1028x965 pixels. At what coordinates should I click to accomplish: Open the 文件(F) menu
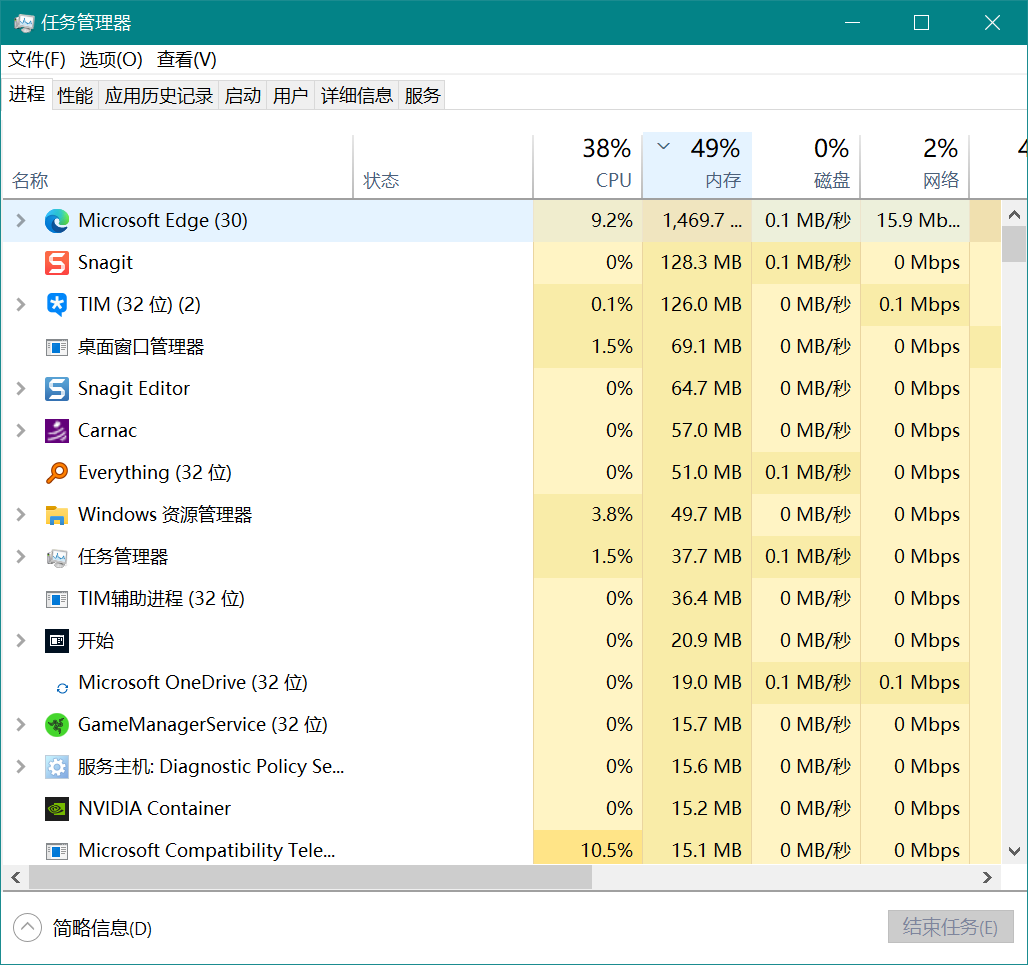(x=37, y=60)
